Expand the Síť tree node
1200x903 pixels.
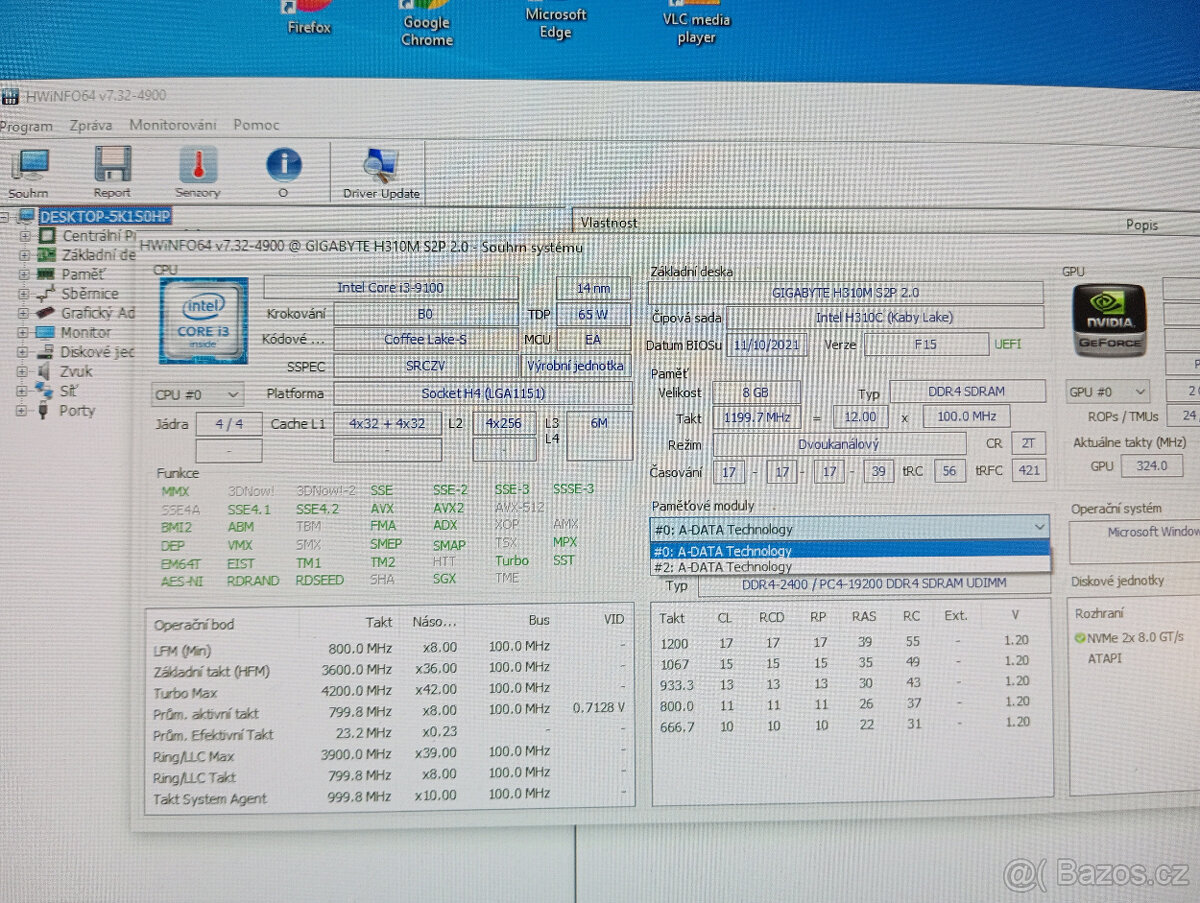pyautogui.click(x=23, y=391)
